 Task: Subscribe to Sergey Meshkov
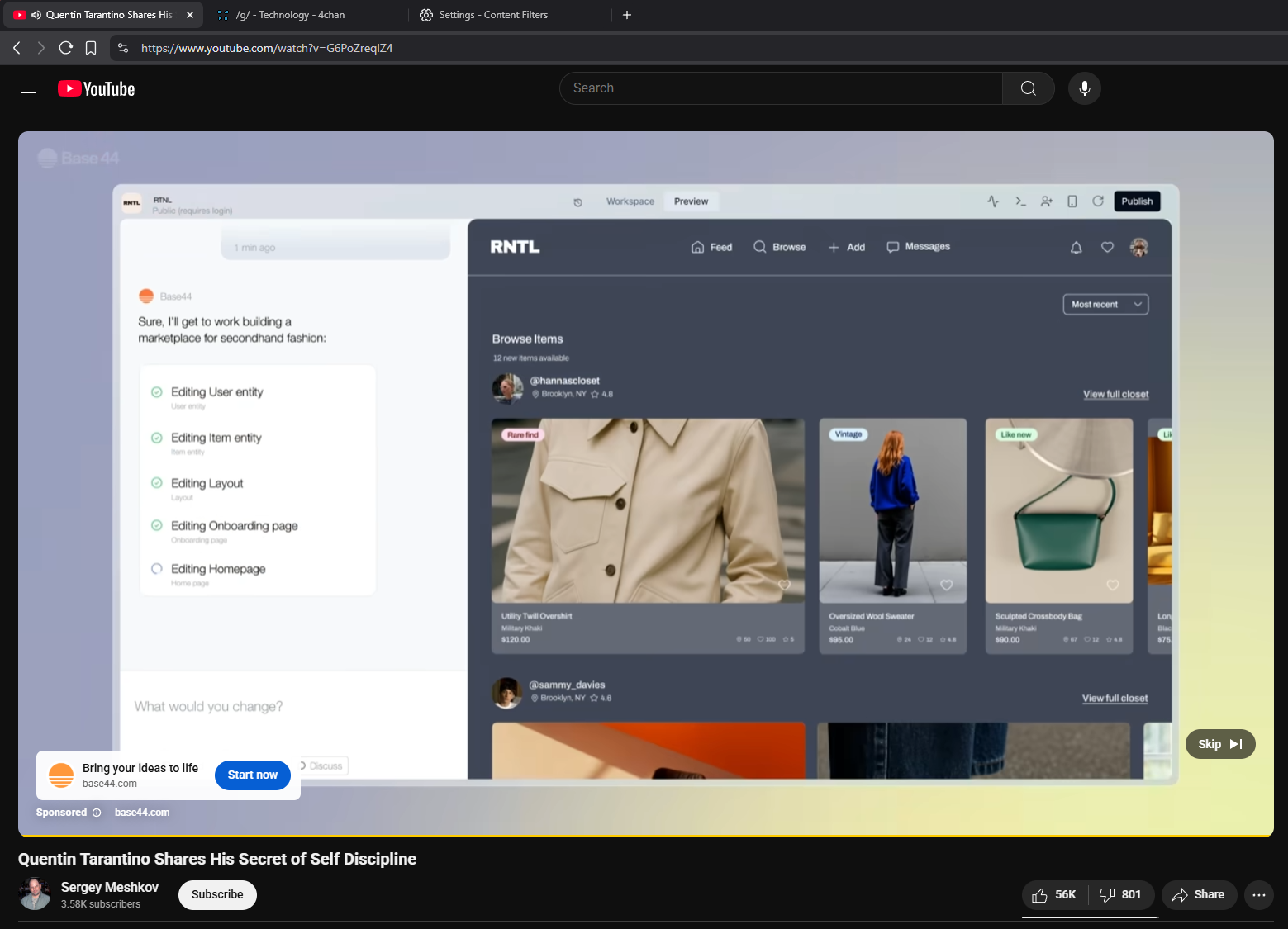[x=217, y=895]
